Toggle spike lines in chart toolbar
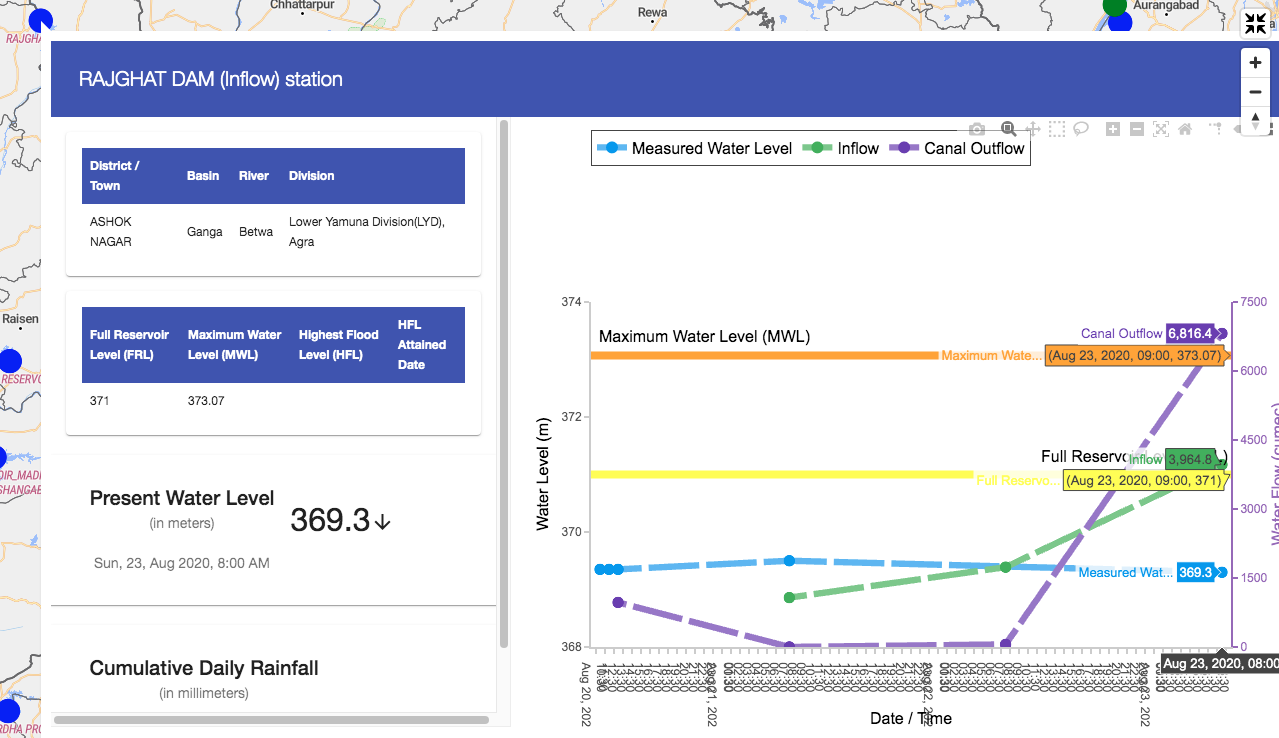This screenshot has height=738, width=1279. coord(1216,129)
